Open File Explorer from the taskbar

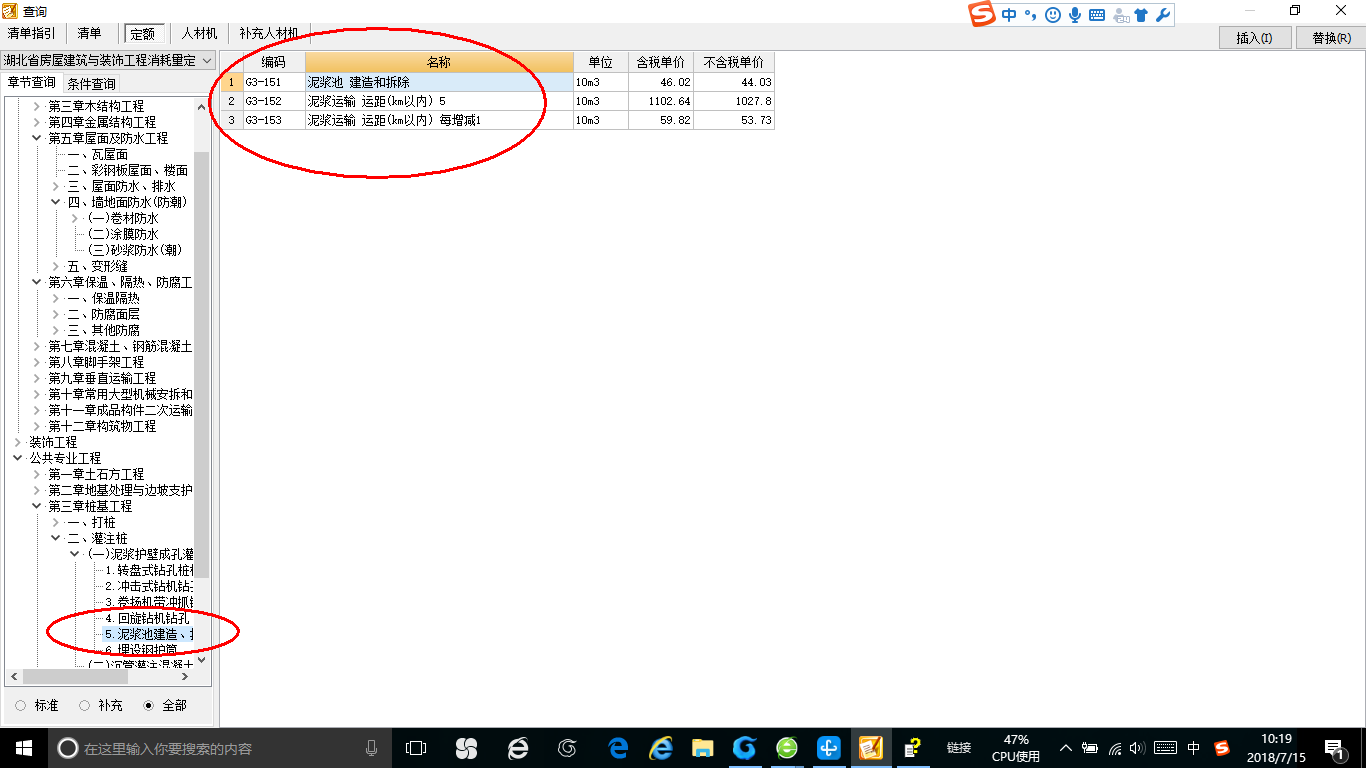coord(703,748)
